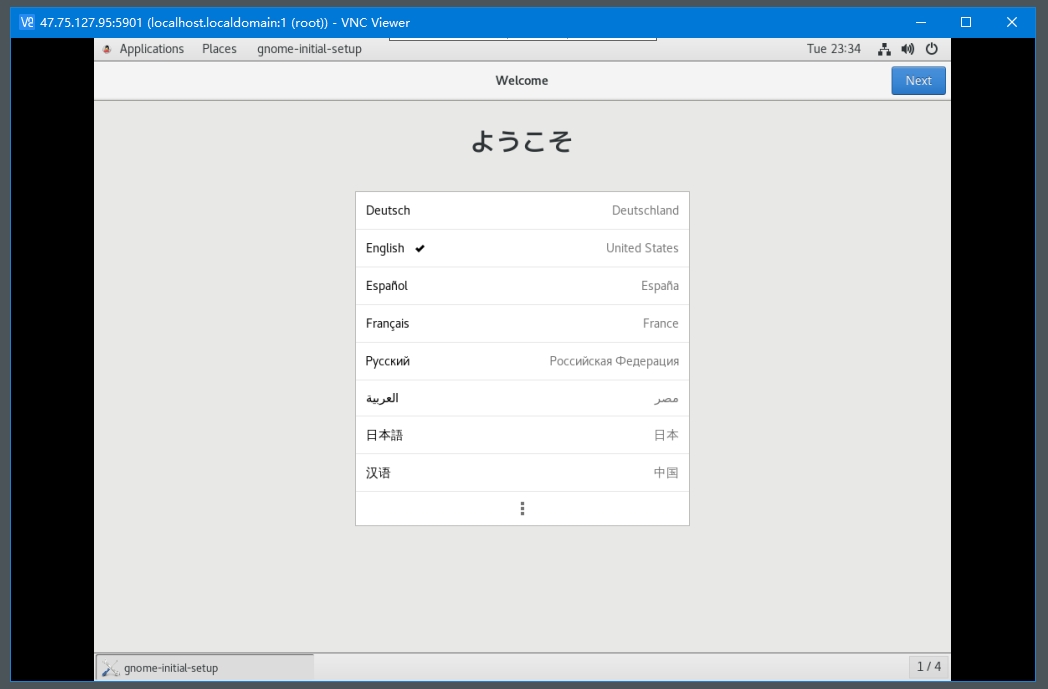Open the Applications menu
The width and height of the screenshot is (1048, 689).
coord(151,49)
